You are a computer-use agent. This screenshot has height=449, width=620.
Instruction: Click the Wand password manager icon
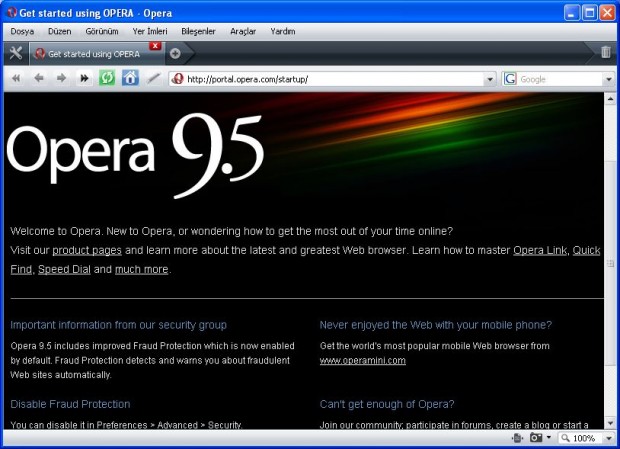coord(153,78)
